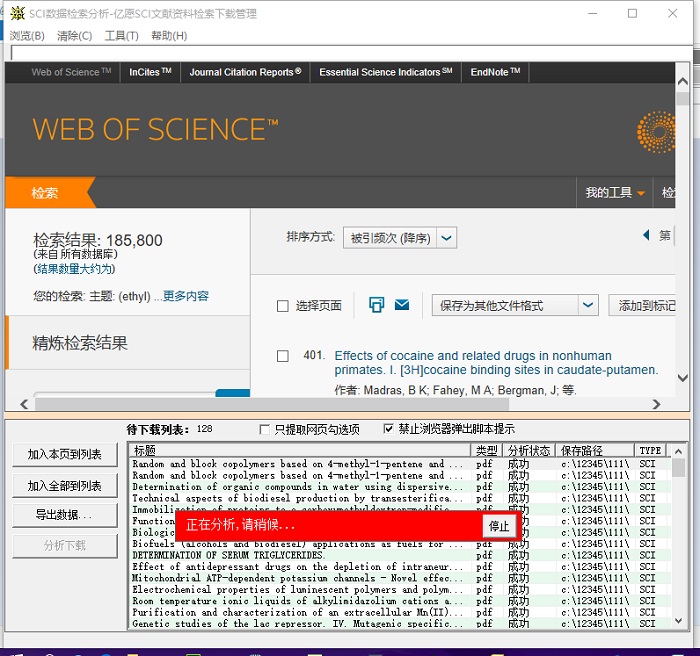Enable 只提取网页勾选项 option

click(x=265, y=429)
